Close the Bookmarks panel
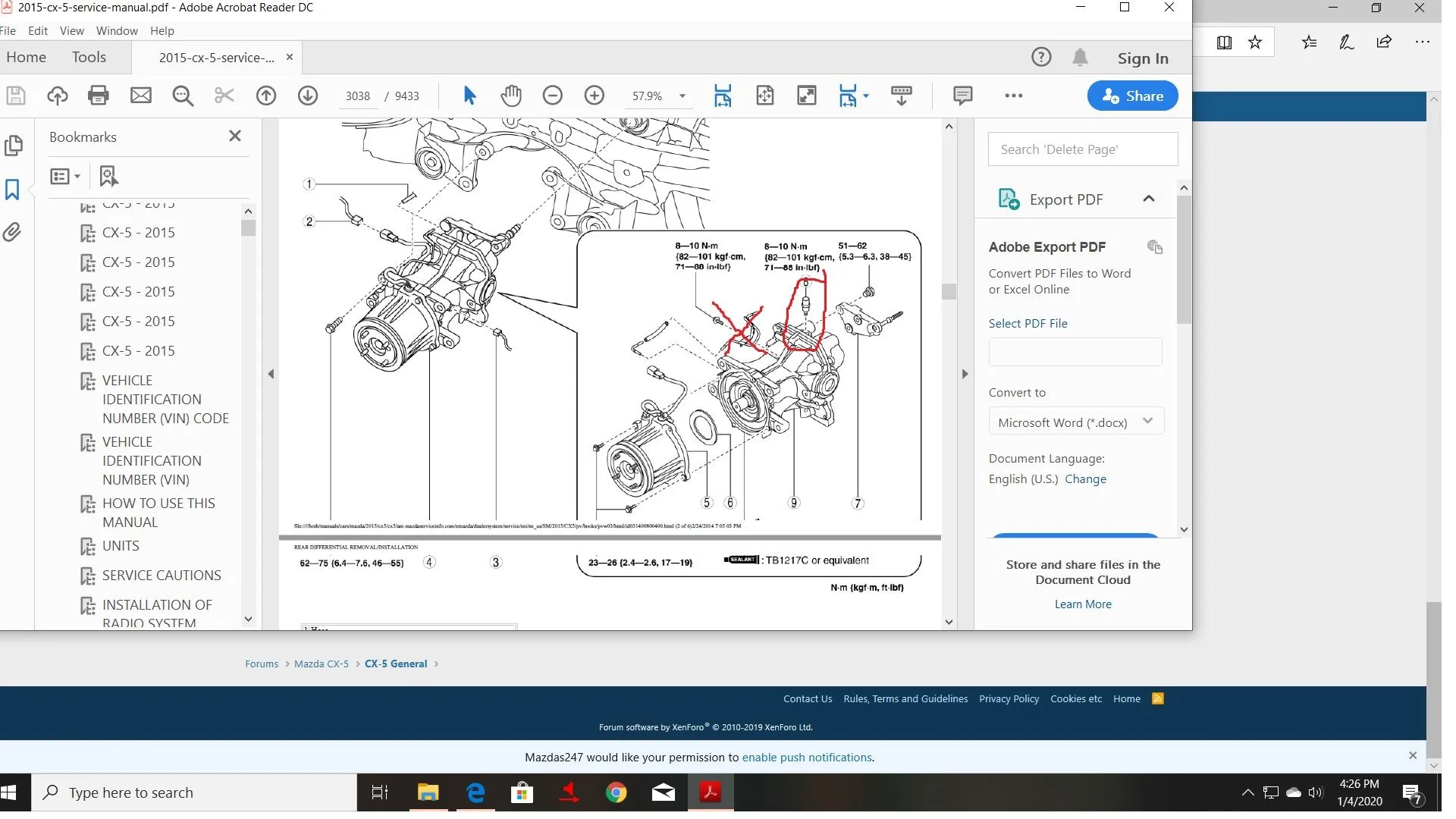 (235, 136)
